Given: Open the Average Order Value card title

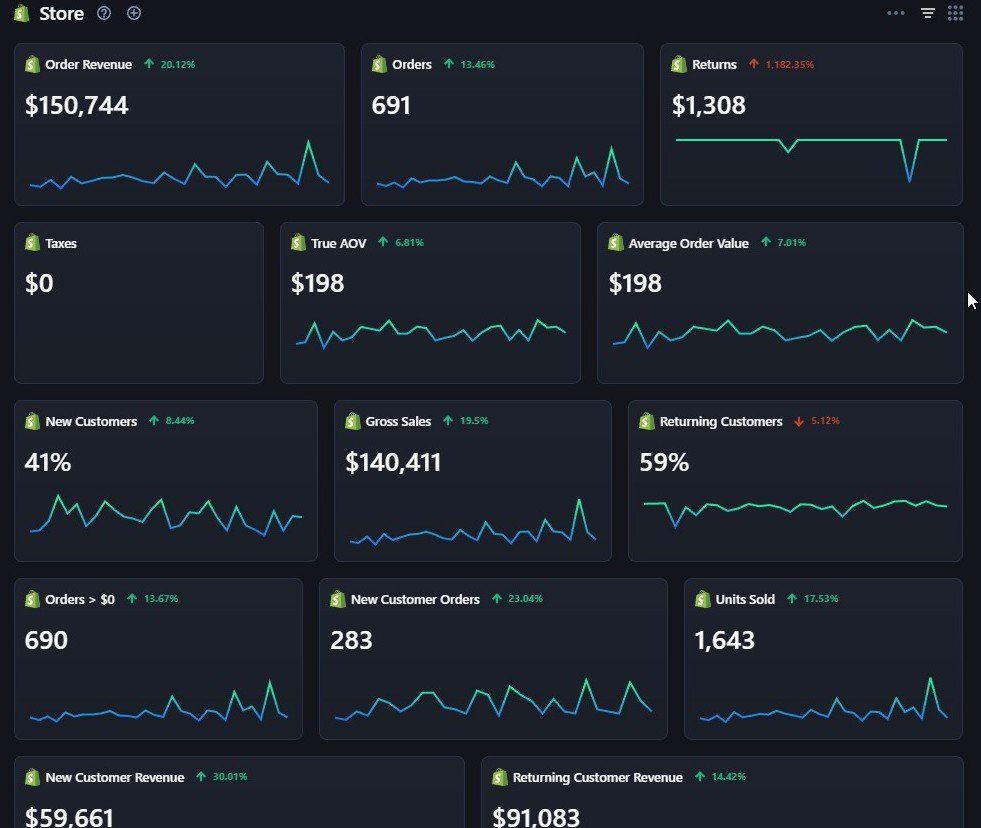Looking at the screenshot, I should (688, 243).
